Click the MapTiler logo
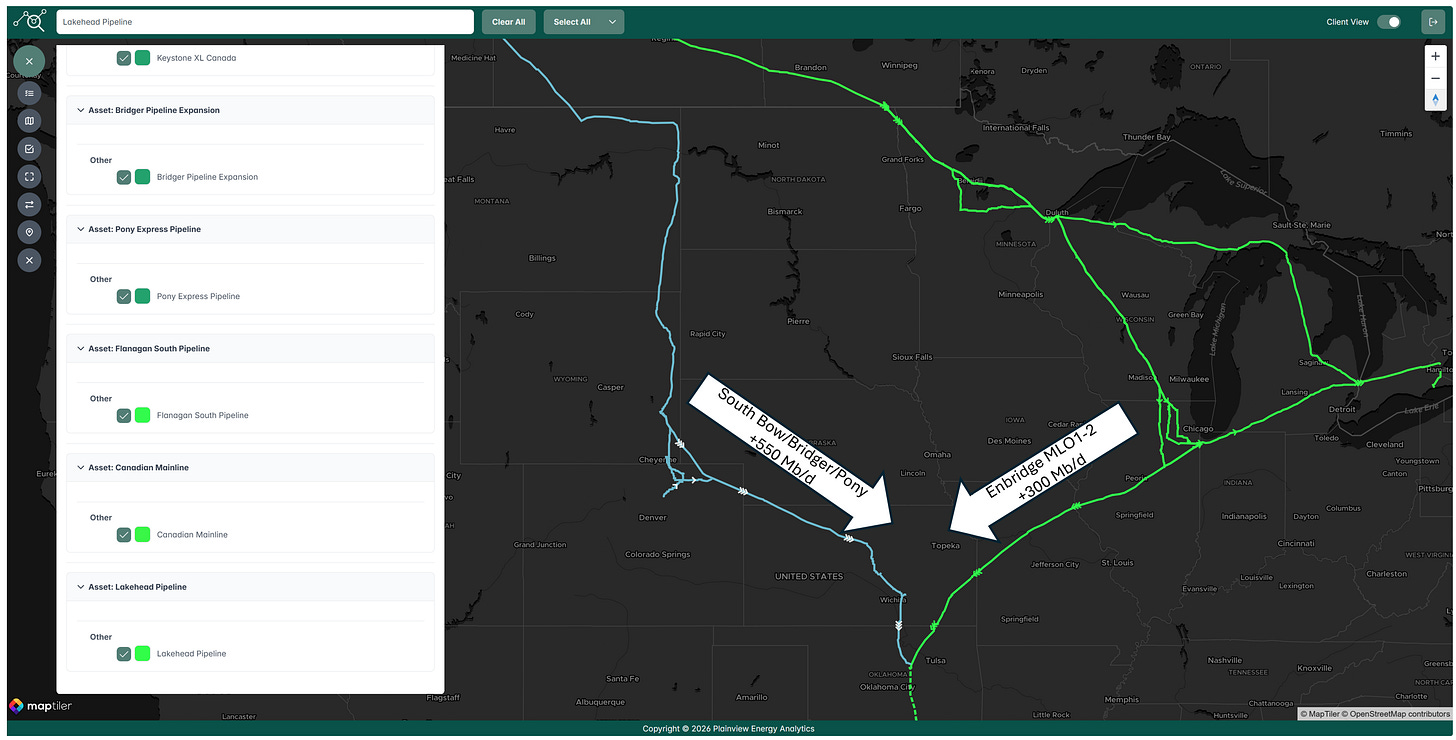The width and height of the screenshot is (1456, 740). pyautogui.click(x=41, y=706)
